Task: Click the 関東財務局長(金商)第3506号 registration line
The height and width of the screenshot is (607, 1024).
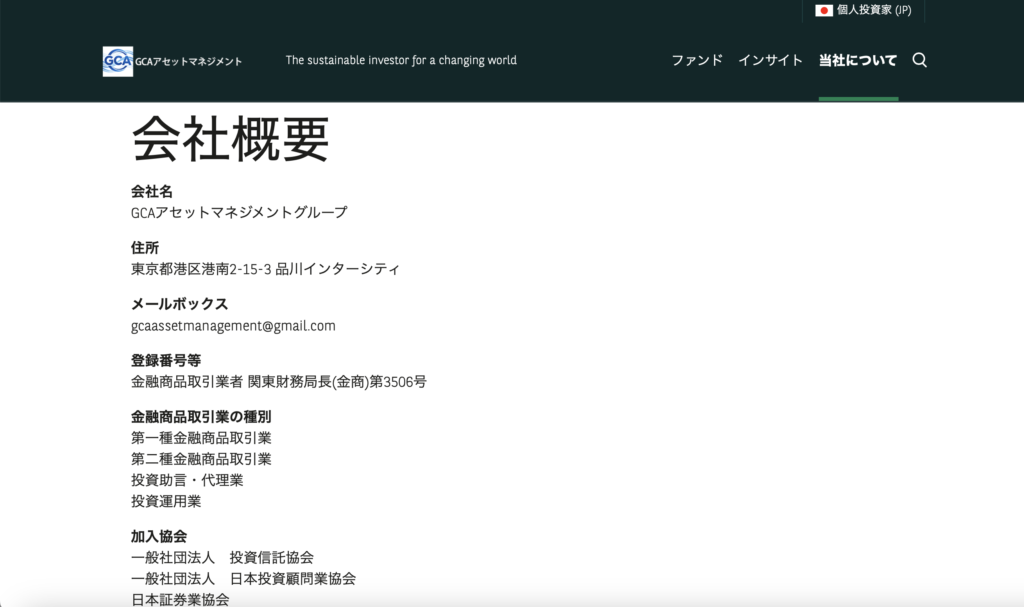Action: tap(279, 382)
